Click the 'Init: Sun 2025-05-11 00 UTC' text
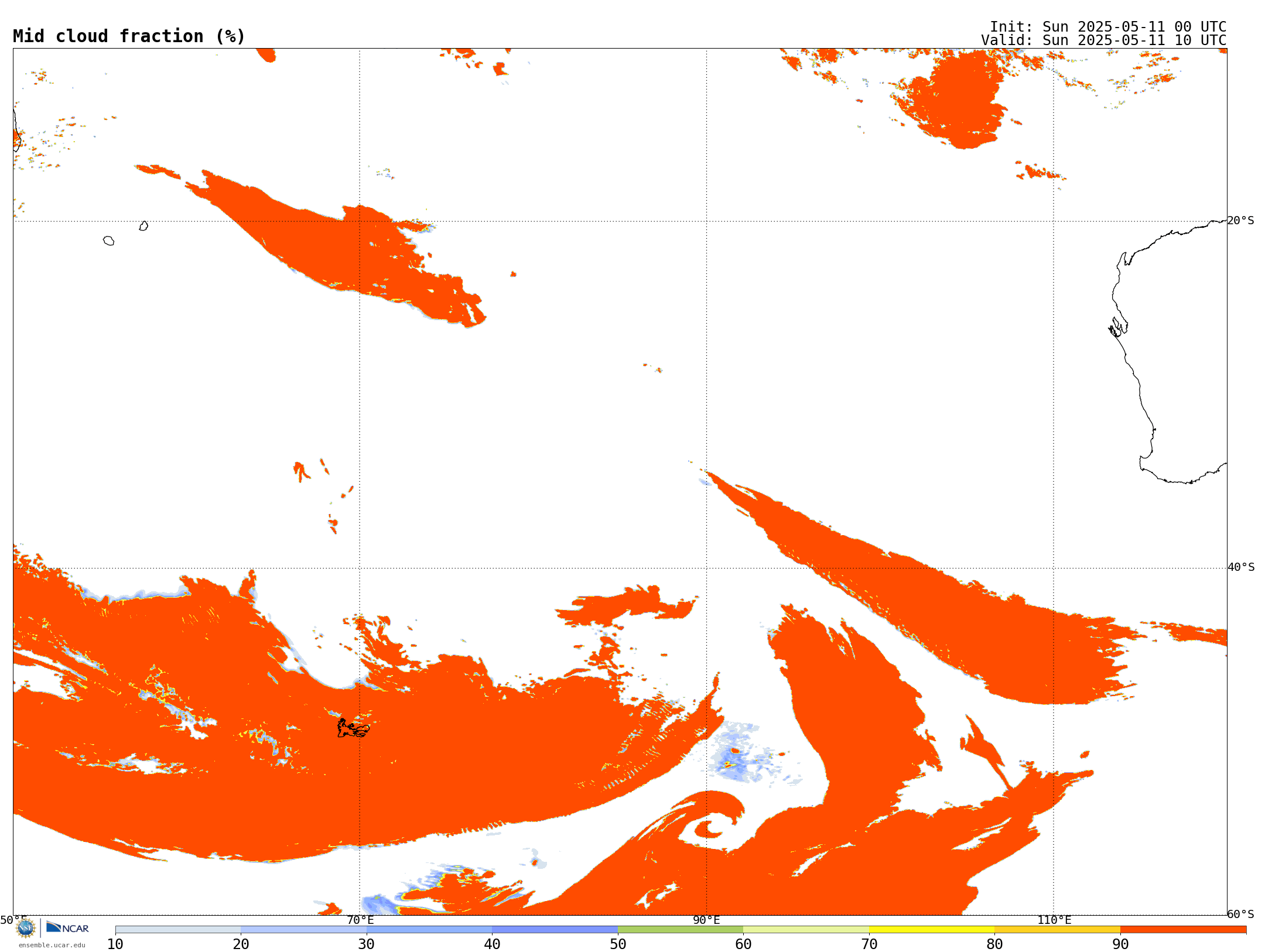Viewport: 1265px width, 952px height. tap(1108, 27)
